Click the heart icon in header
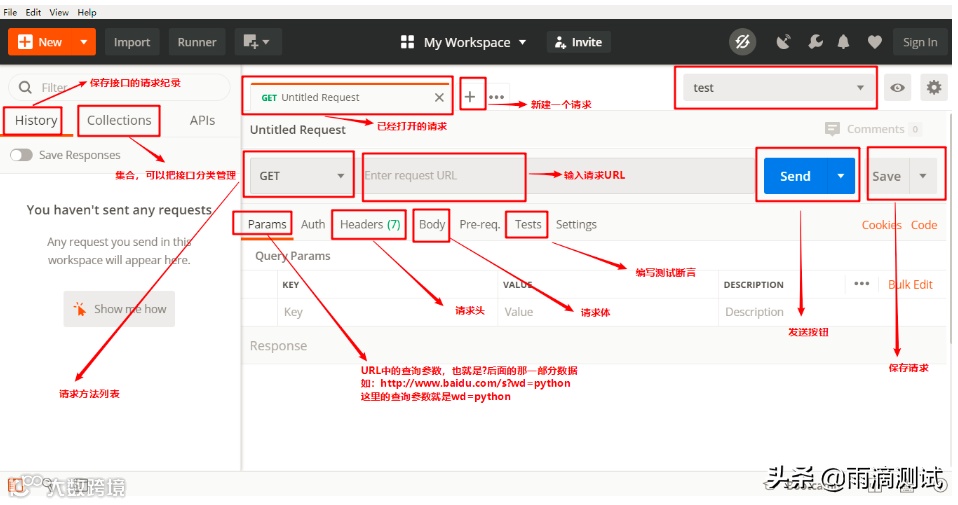Viewport: 958px width, 505px height. 875,42
